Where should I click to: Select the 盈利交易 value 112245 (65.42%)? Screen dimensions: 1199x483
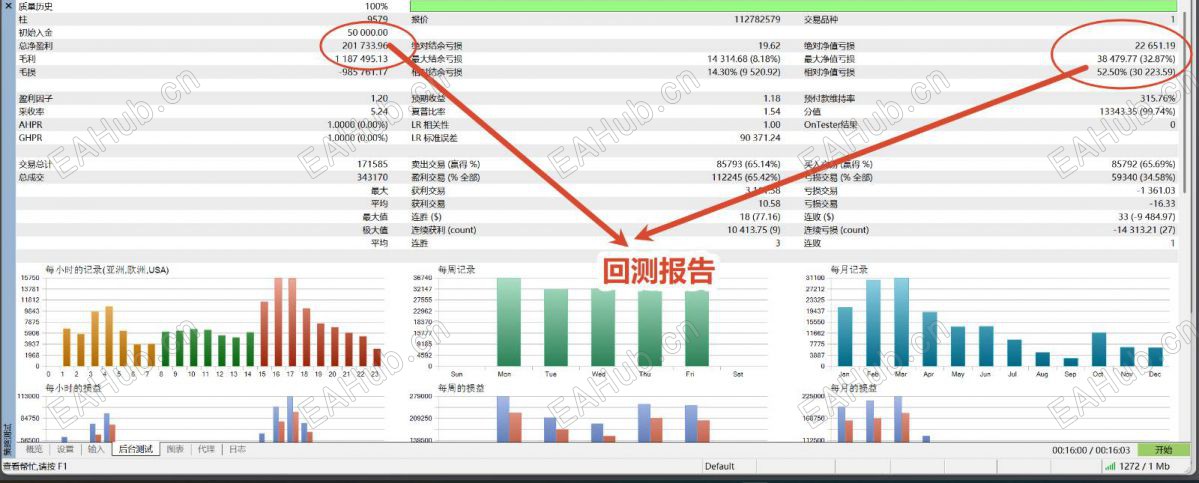tap(746, 177)
